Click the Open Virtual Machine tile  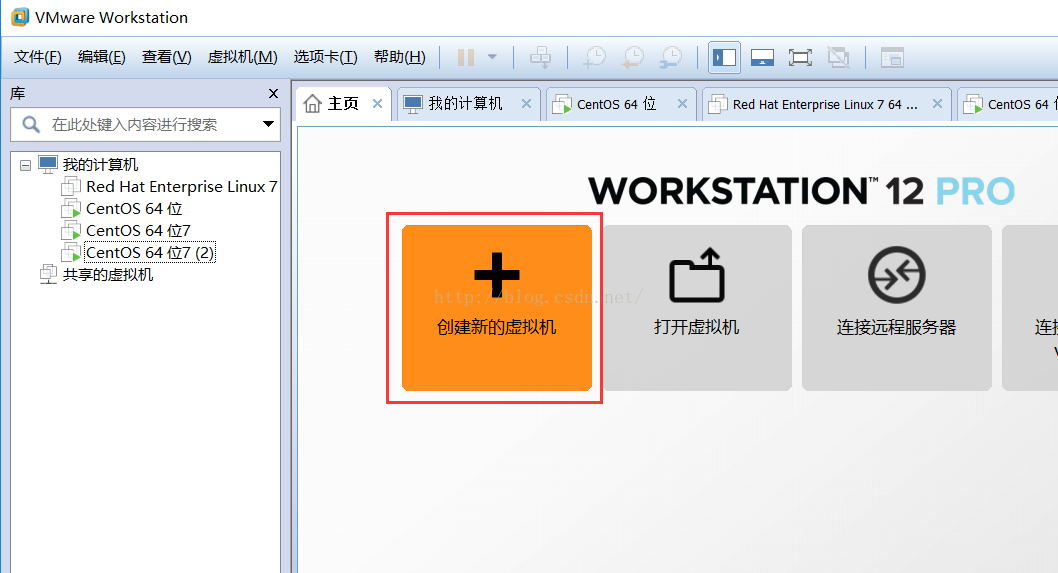(696, 307)
